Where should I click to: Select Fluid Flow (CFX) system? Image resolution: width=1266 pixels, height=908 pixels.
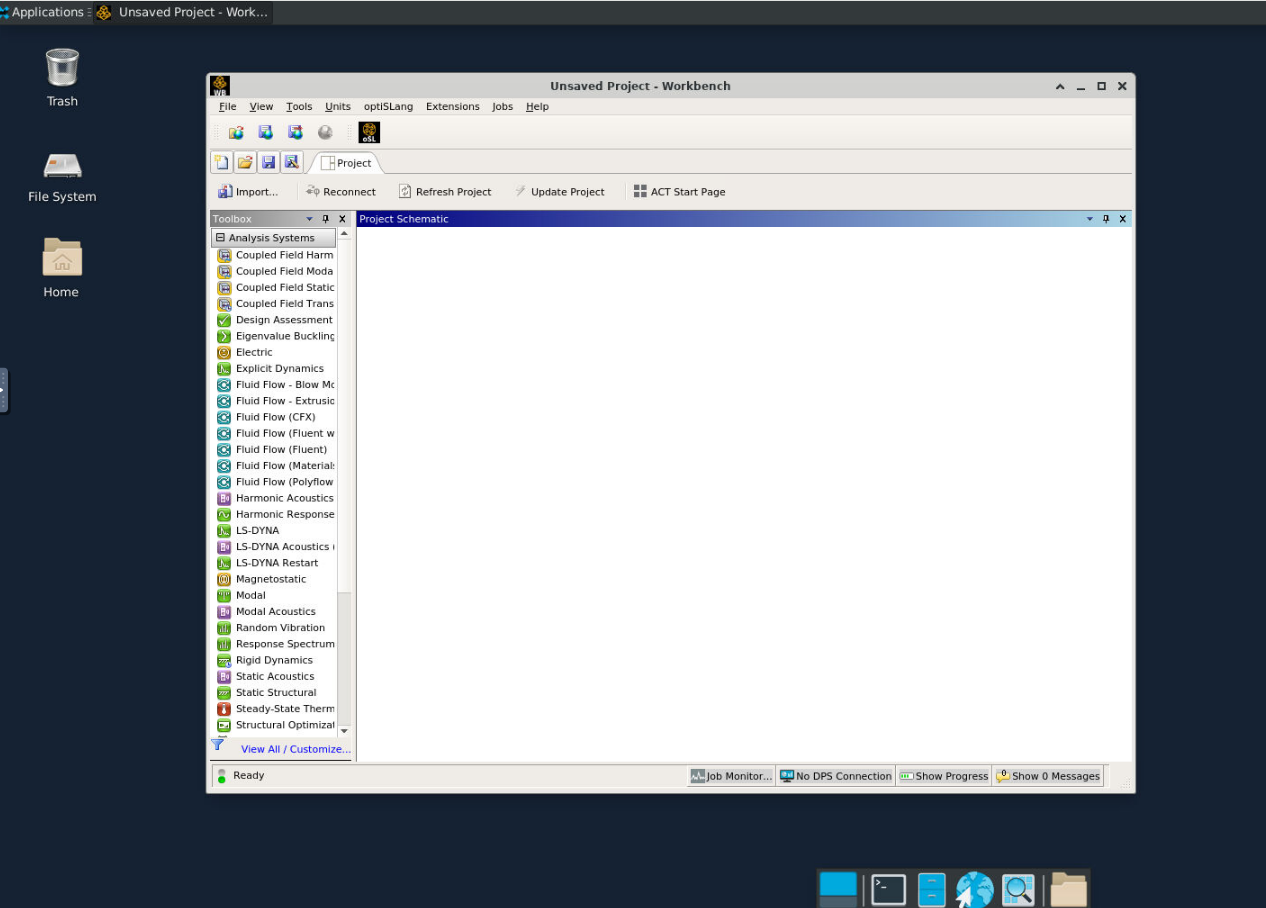pyautogui.click(x=275, y=417)
